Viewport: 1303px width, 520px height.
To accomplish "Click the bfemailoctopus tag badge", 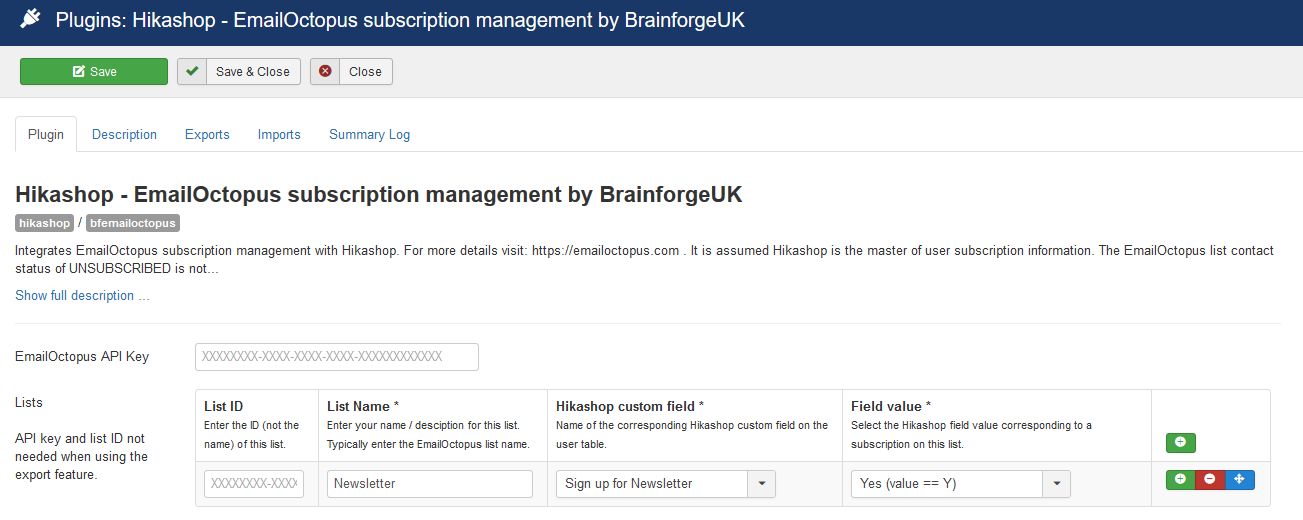I will coord(133,223).
